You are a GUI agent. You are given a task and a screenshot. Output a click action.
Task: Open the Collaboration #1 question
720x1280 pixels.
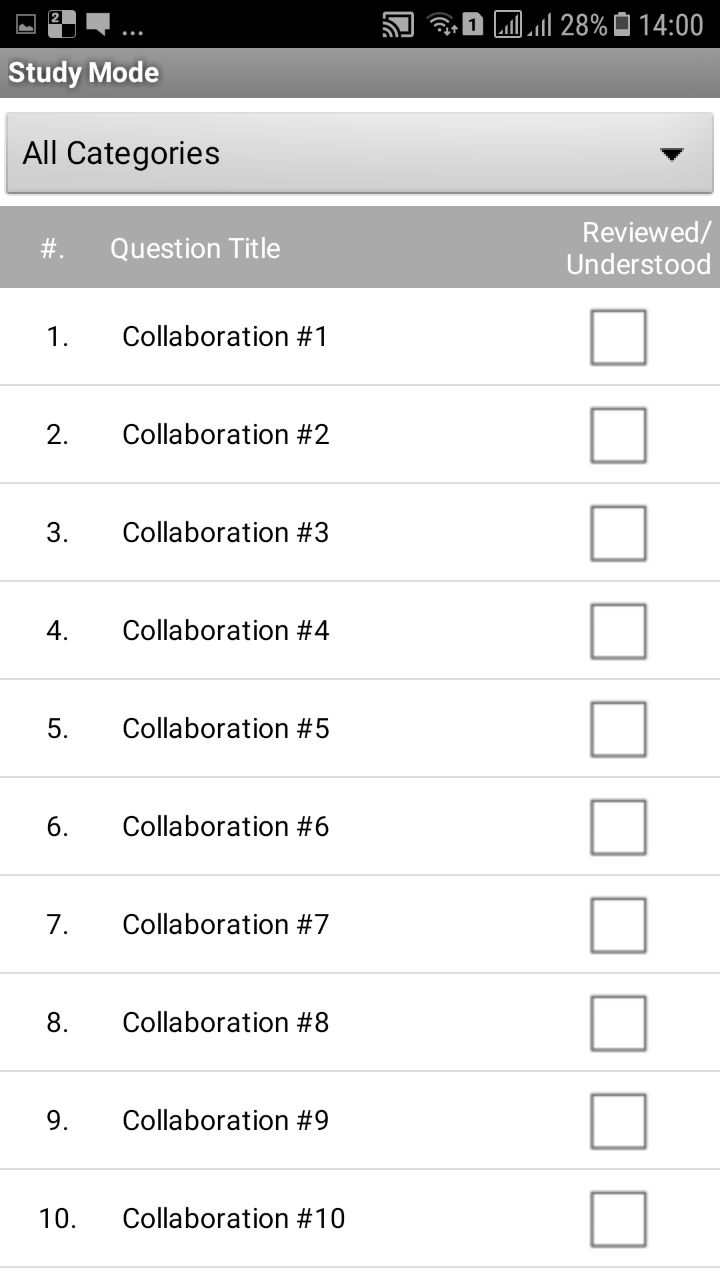pyautogui.click(x=225, y=337)
